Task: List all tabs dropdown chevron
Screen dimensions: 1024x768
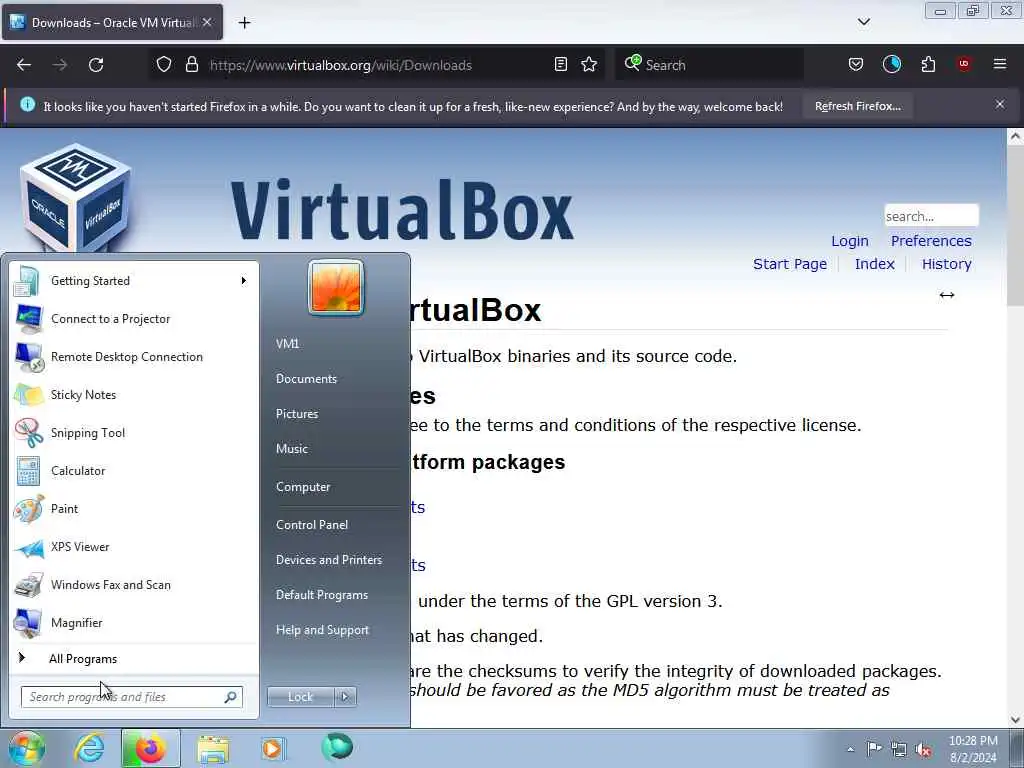Action: click(864, 22)
